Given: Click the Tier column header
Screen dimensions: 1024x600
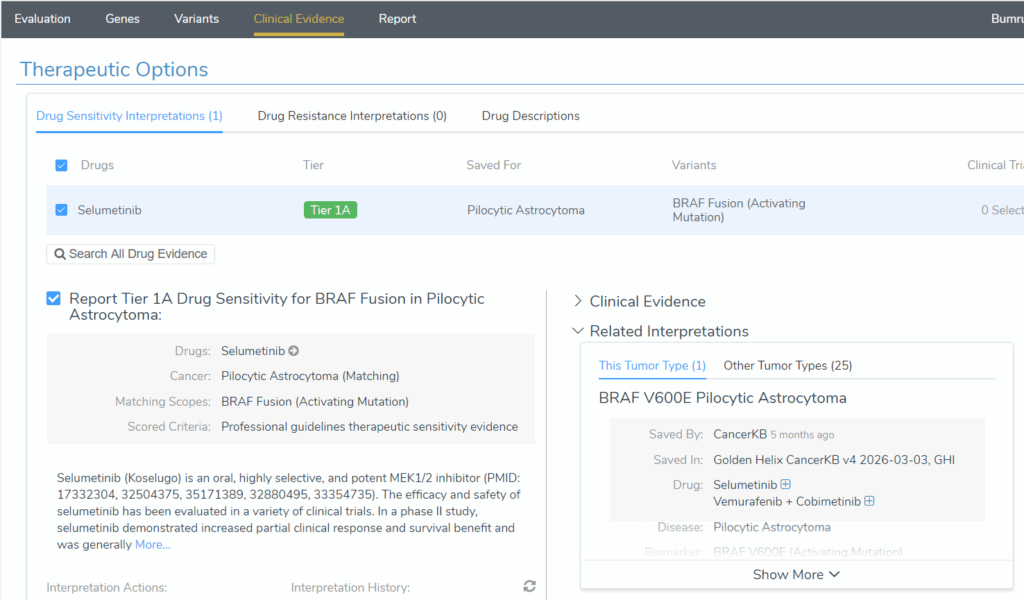Looking at the screenshot, I should 313,165.
